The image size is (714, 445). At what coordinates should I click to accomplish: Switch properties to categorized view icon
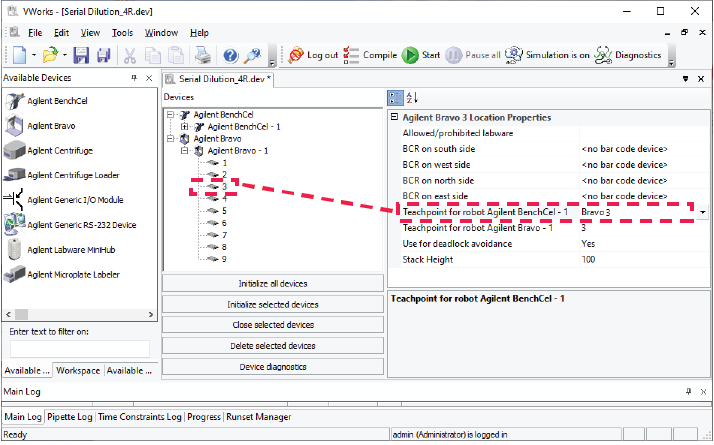tap(395, 97)
